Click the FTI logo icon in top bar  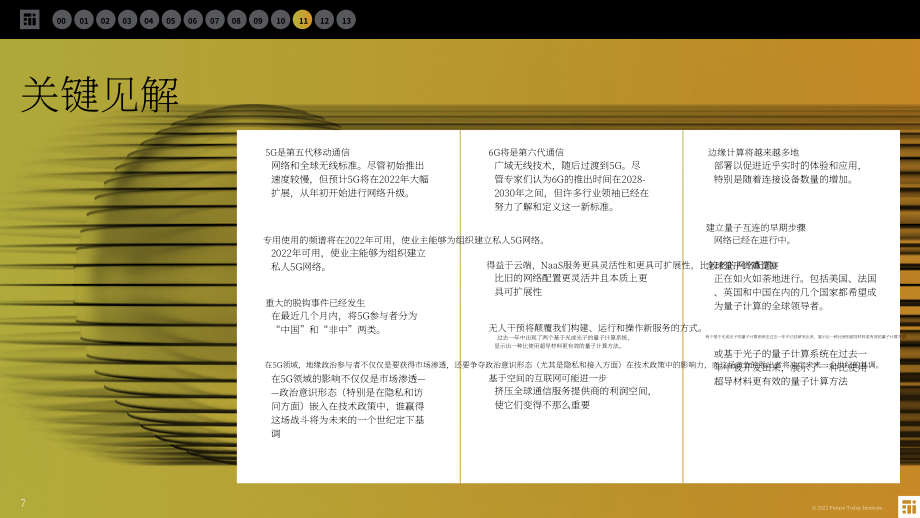click(x=29, y=19)
